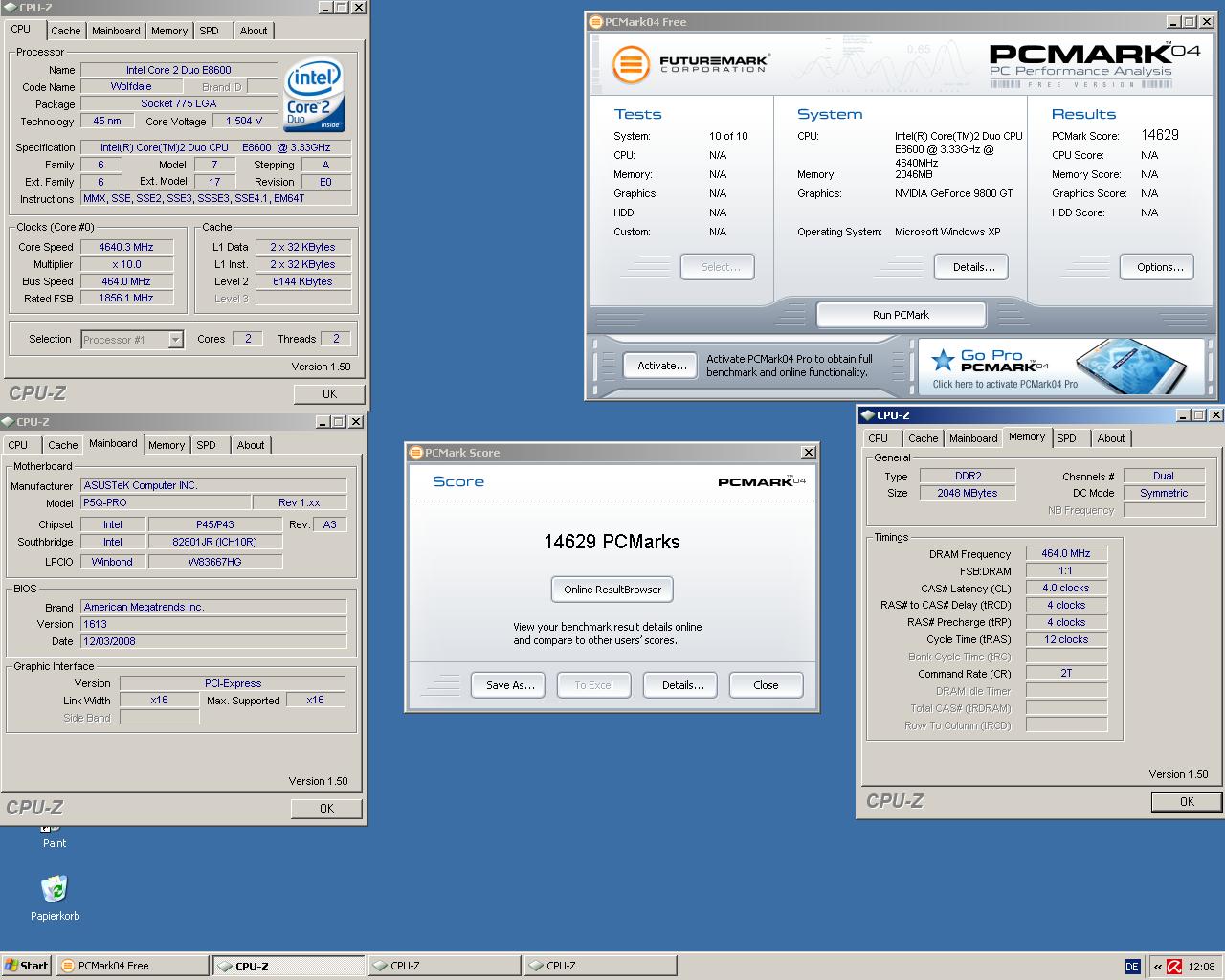Select Cache tab in CPU-Z Mainboard window
1225x980 pixels.
(63, 445)
